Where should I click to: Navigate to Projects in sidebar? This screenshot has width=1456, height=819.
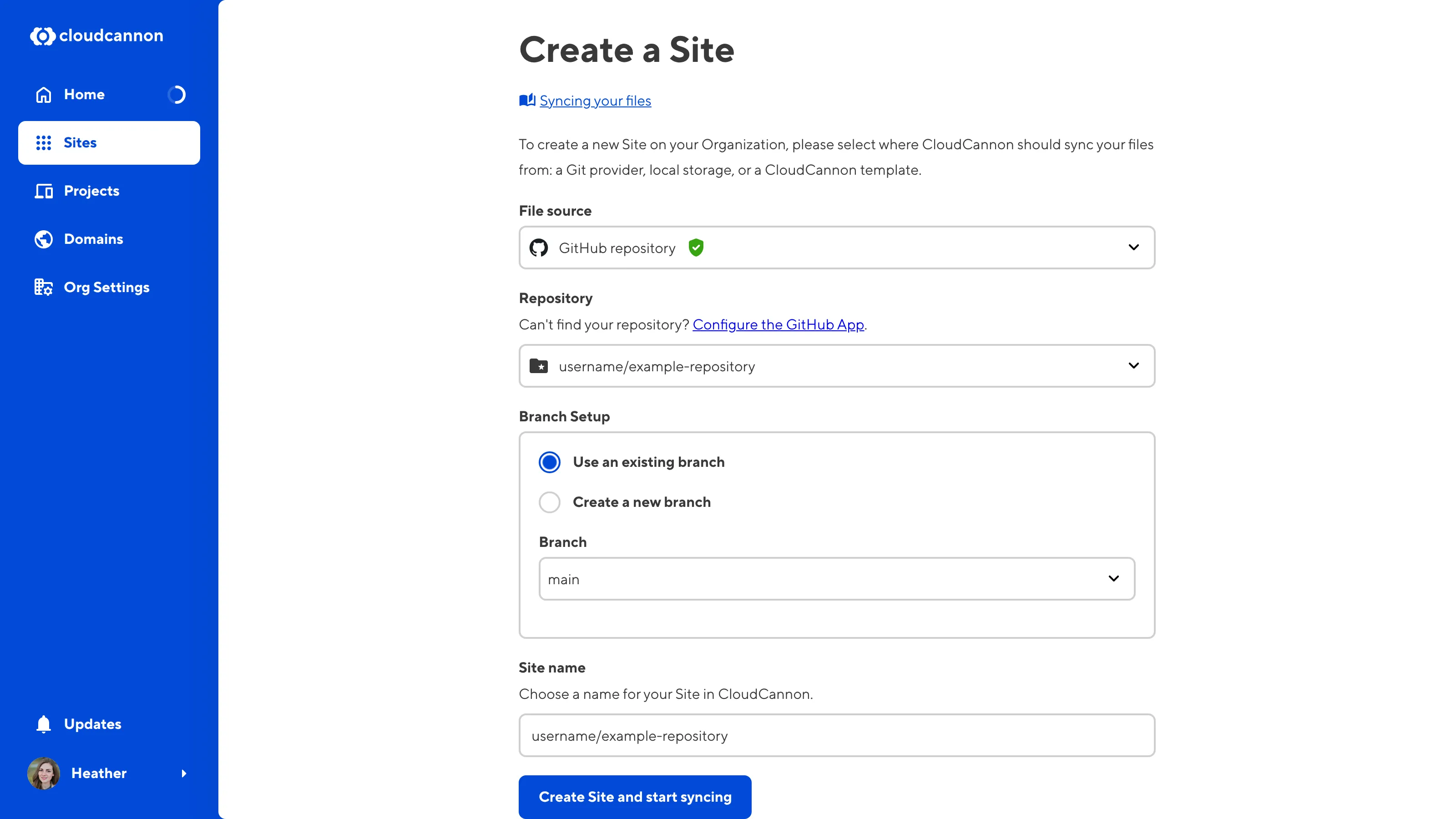click(x=91, y=191)
